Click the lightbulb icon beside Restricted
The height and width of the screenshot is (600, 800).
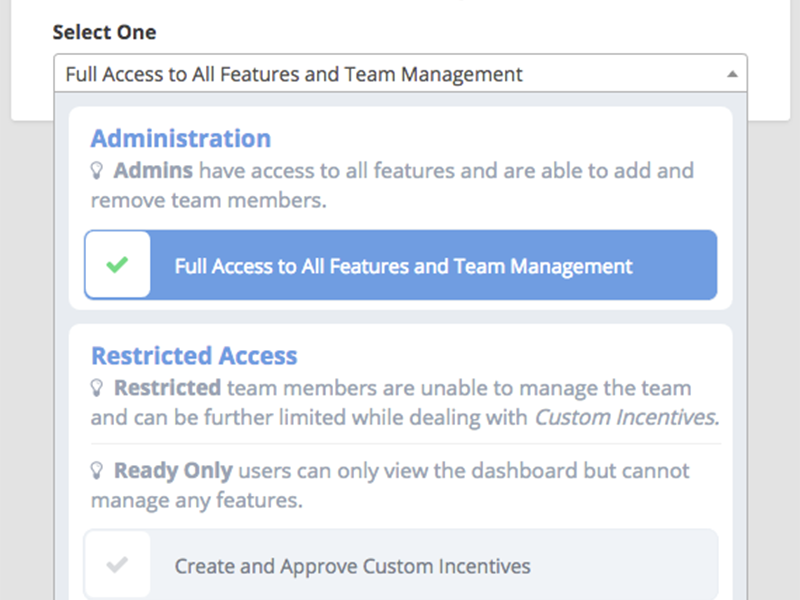(x=98, y=388)
